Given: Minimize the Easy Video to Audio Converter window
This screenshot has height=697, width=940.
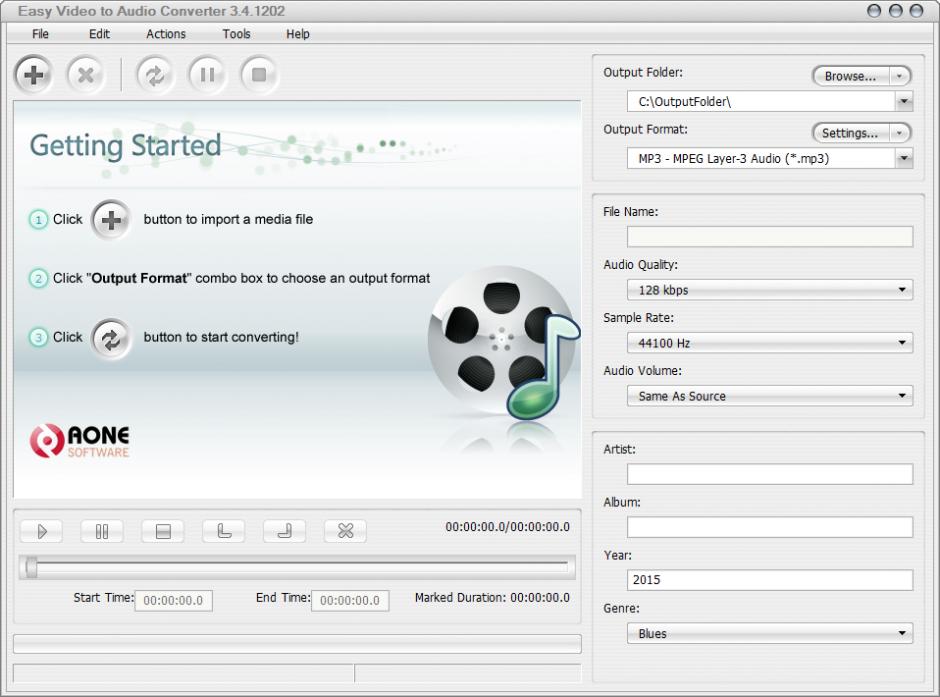Looking at the screenshot, I should tap(874, 11).
